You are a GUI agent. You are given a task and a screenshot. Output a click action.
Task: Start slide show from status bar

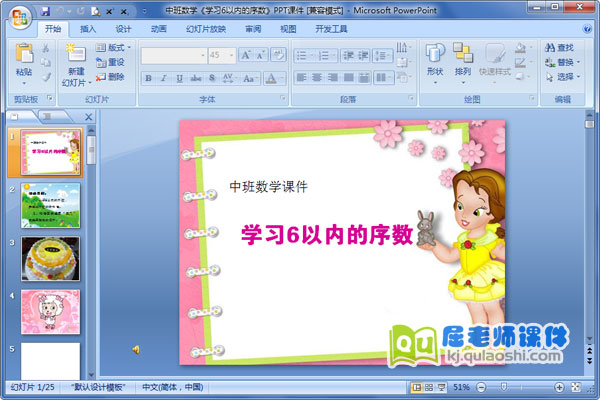click(441, 387)
